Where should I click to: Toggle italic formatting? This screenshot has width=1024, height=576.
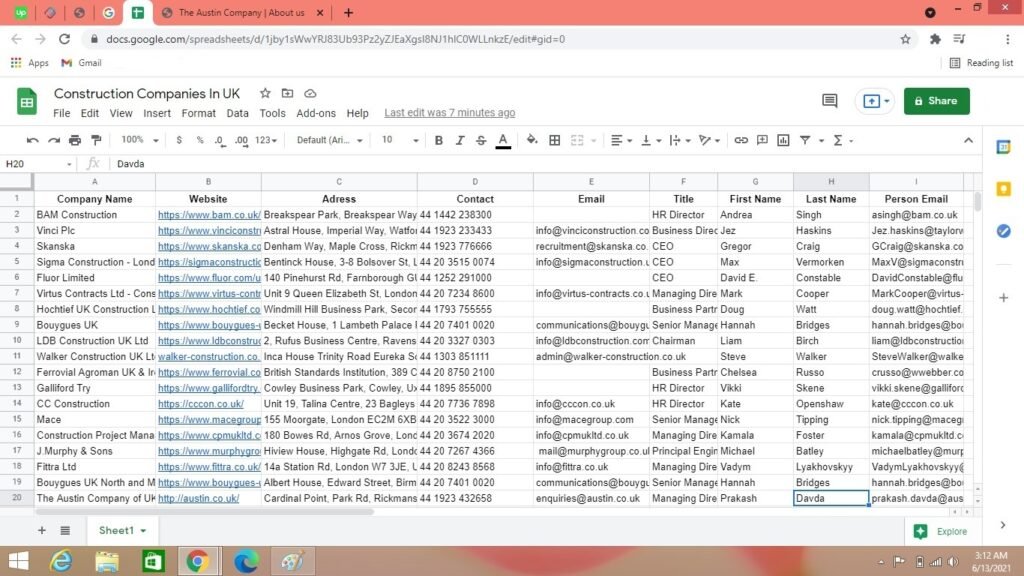(460, 140)
